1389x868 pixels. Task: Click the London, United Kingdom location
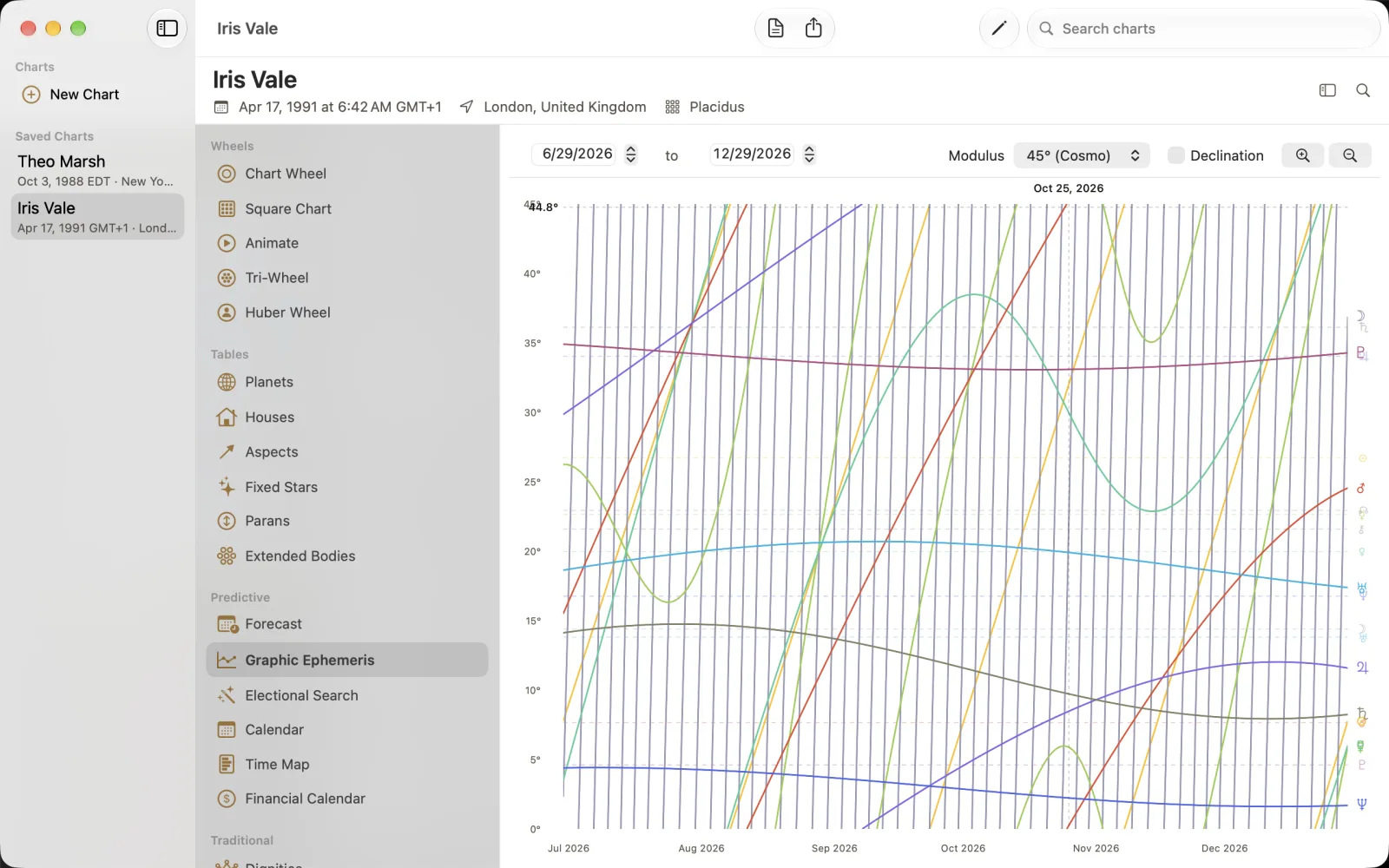coord(565,107)
